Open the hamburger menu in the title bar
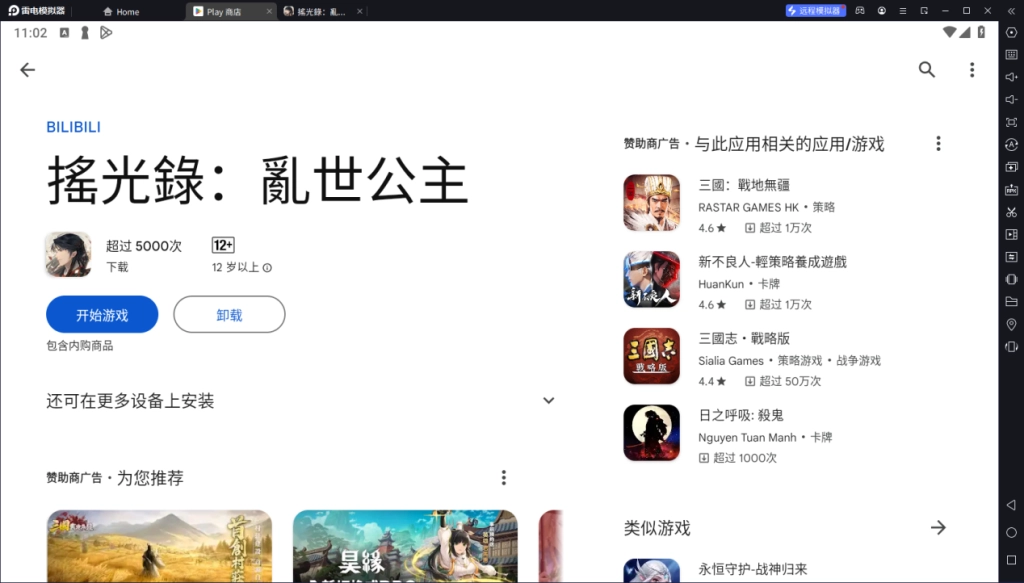Screen dimensions: 1024x583 [903, 10]
